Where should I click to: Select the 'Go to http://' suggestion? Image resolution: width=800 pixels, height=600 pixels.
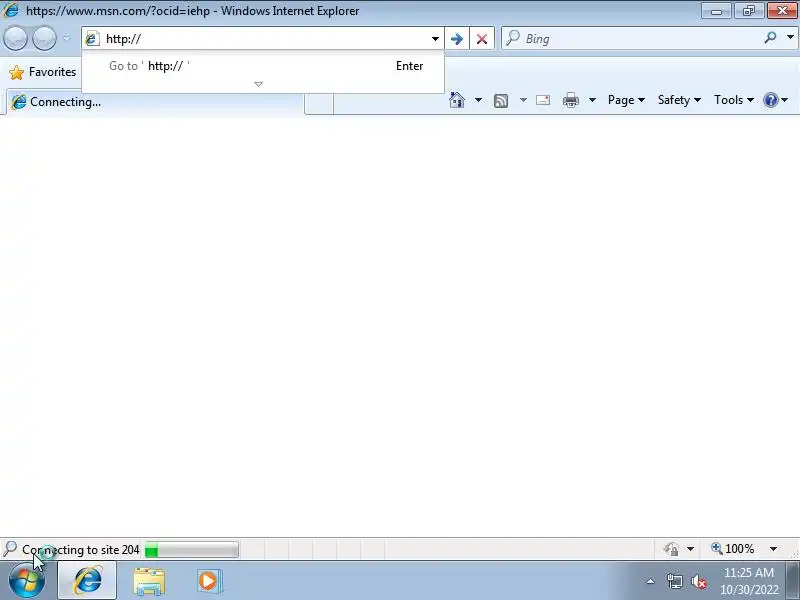263,66
